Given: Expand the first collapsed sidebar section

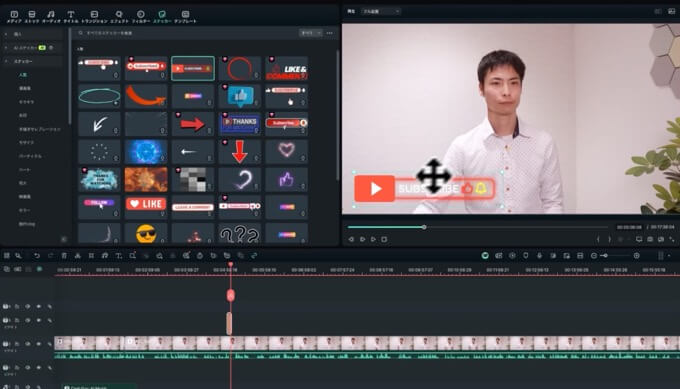Looking at the screenshot, I should coord(6,34).
